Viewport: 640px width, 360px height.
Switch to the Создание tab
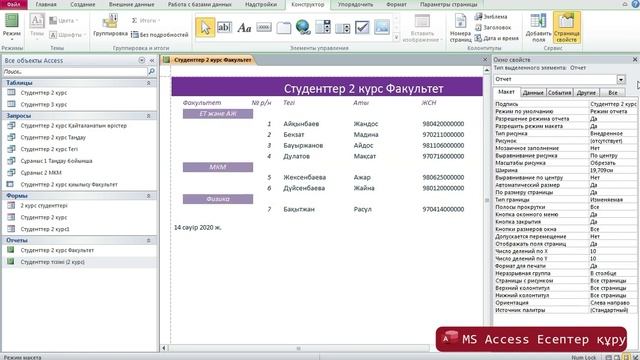[82, 4]
